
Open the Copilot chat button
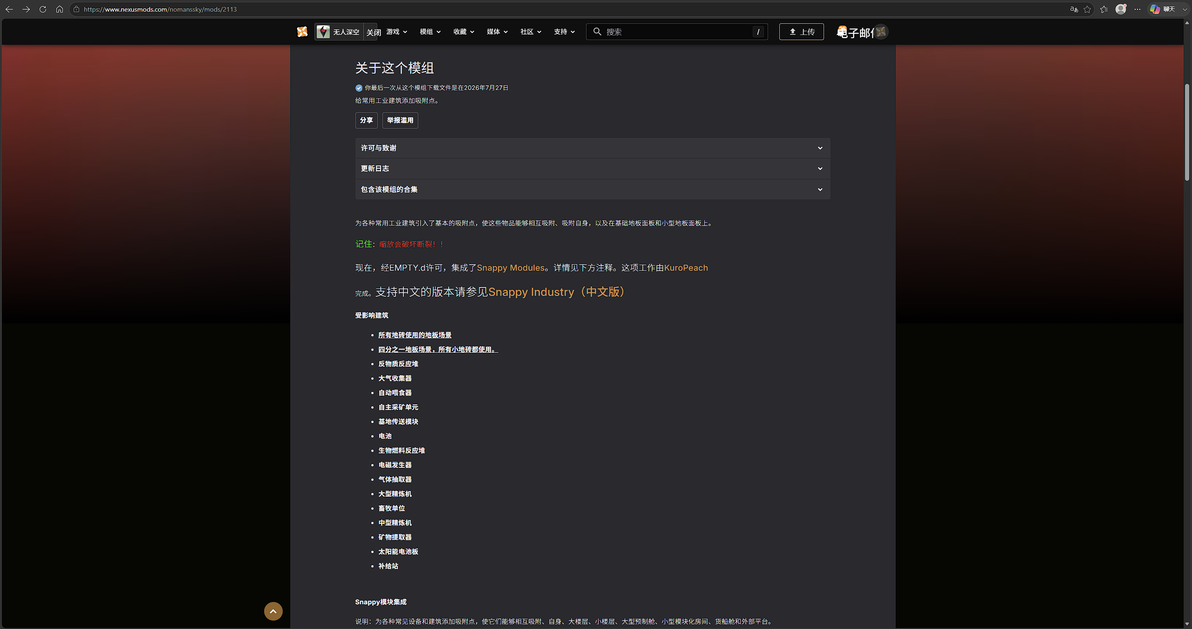point(1162,9)
